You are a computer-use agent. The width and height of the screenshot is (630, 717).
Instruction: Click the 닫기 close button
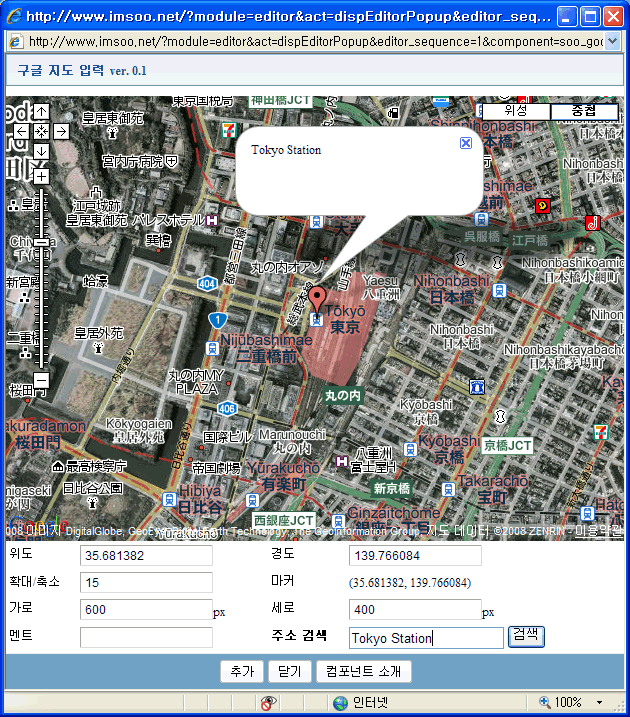point(290,671)
